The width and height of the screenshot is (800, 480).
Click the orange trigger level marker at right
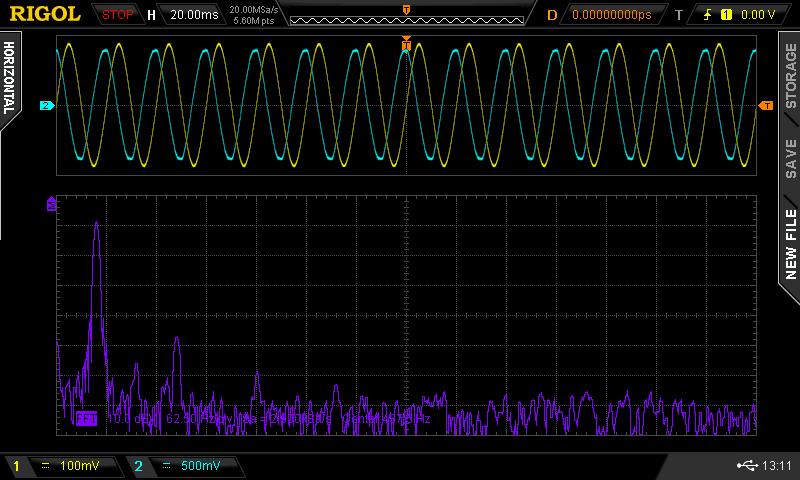(766, 105)
